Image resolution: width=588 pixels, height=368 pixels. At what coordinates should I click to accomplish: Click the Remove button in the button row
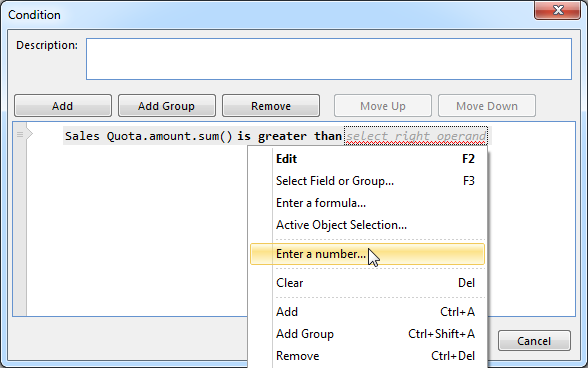click(x=271, y=106)
